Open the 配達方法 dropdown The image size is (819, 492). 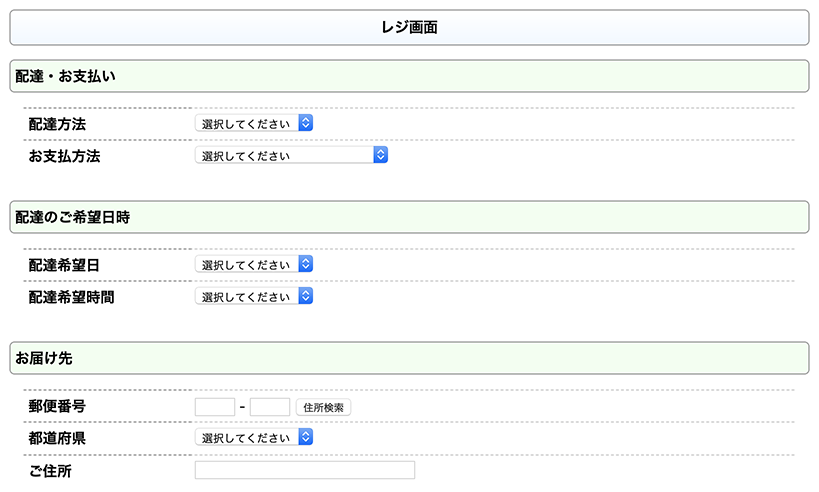(254, 124)
